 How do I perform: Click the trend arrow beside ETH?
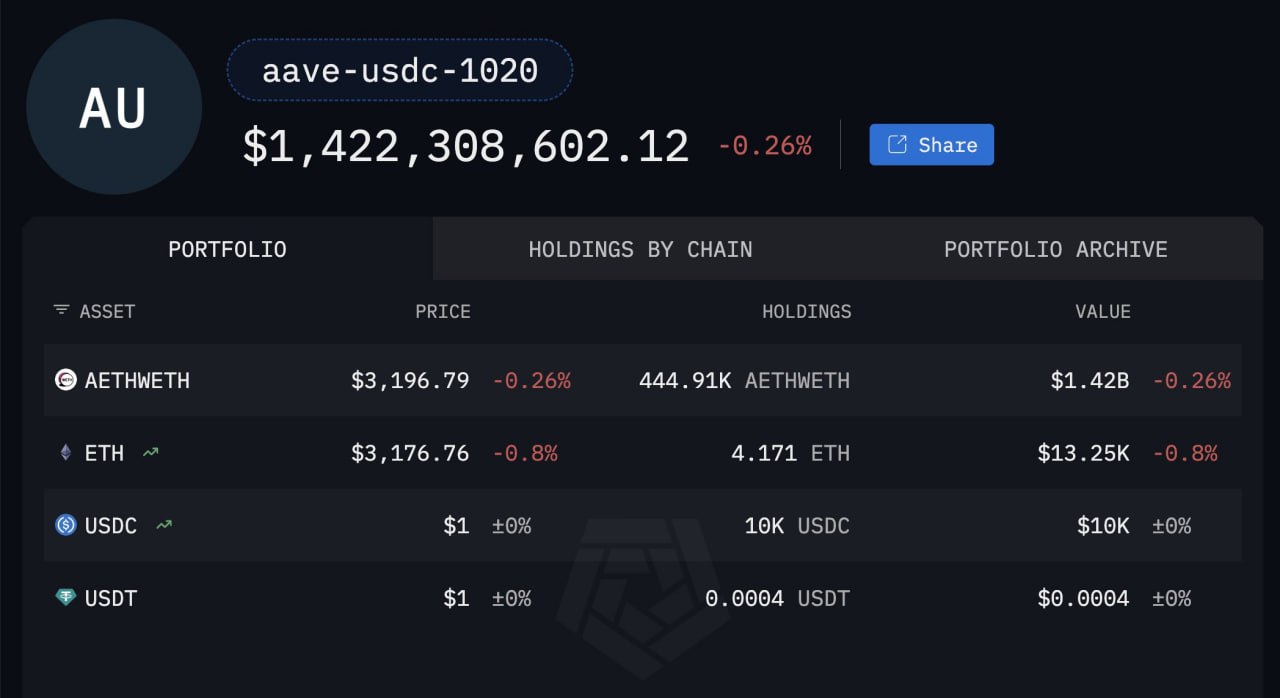(x=150, y=453)
